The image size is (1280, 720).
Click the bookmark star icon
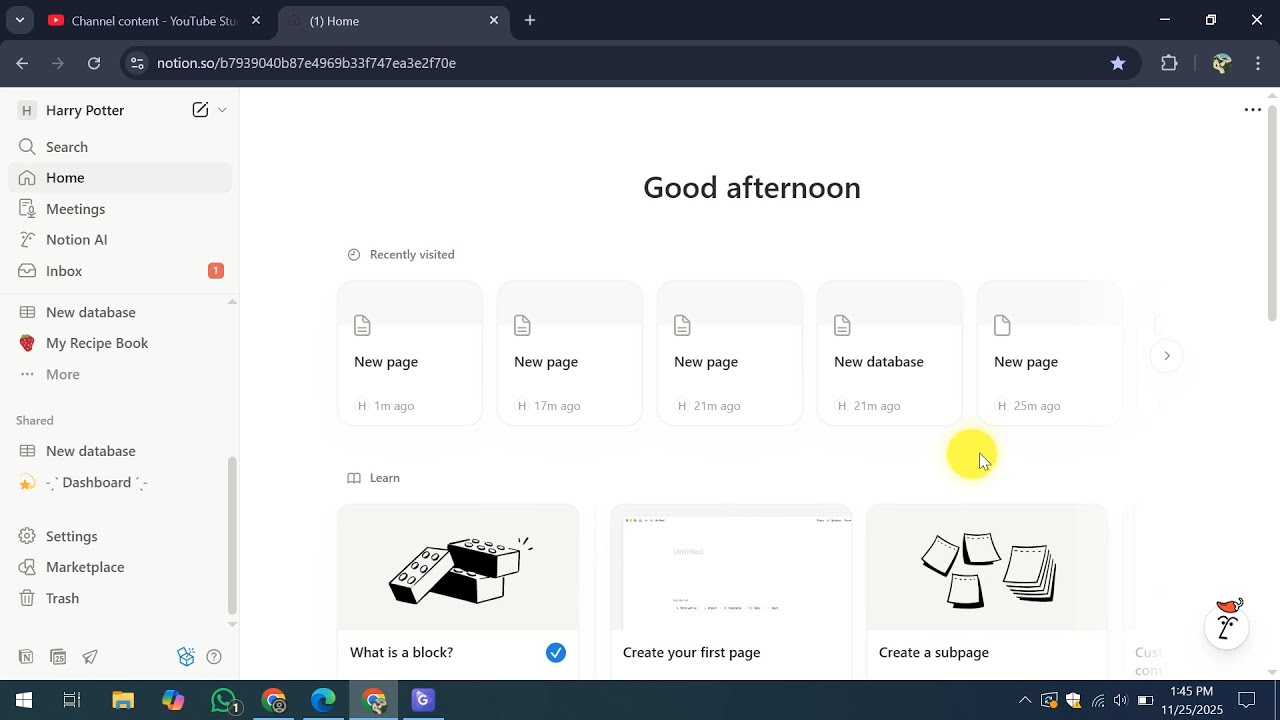(x=1118, y=63)
